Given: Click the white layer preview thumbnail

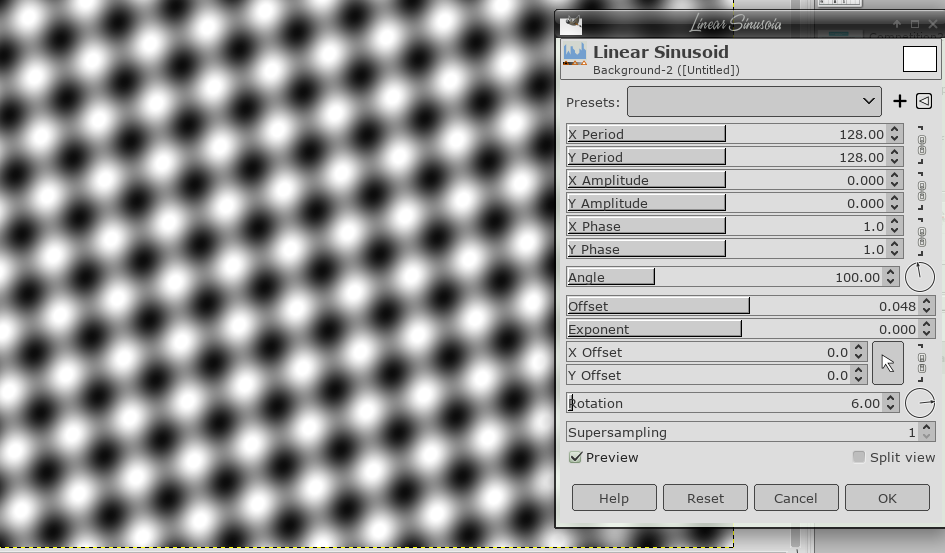Looking at the screenshot, I should [920, 59].
